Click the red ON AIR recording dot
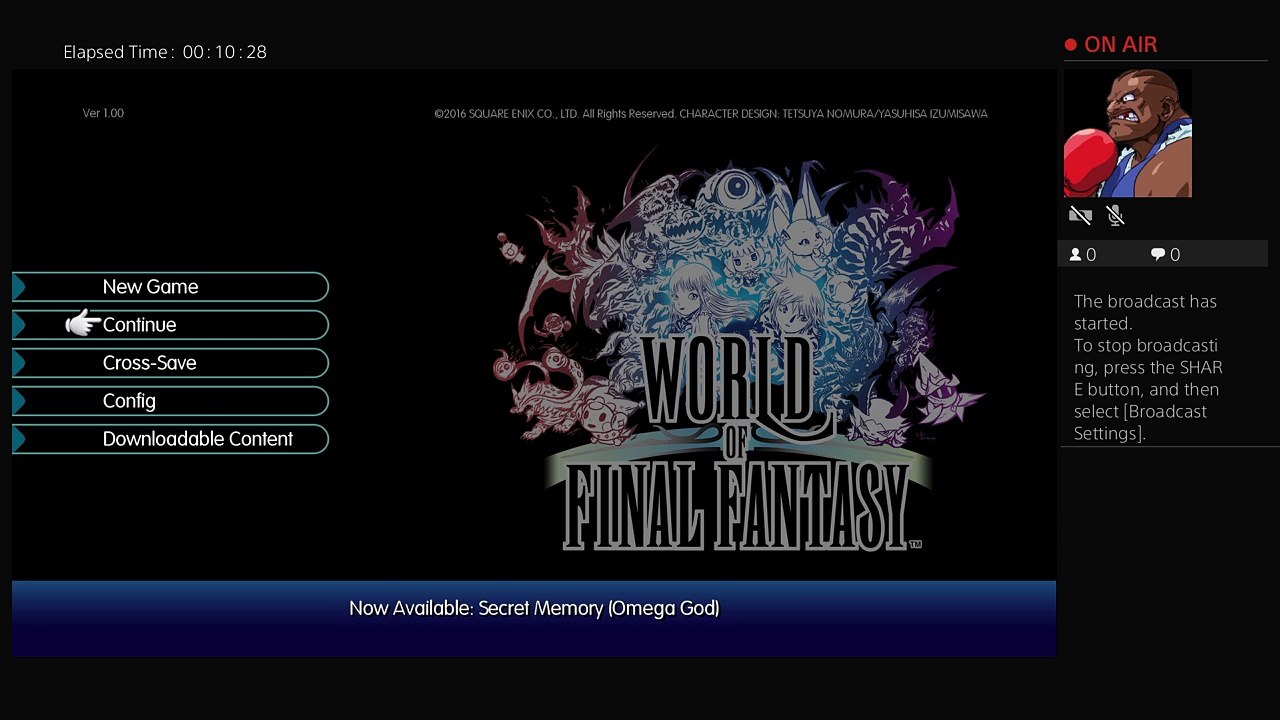This screenshot has height=720, width=1280. 1071,45
